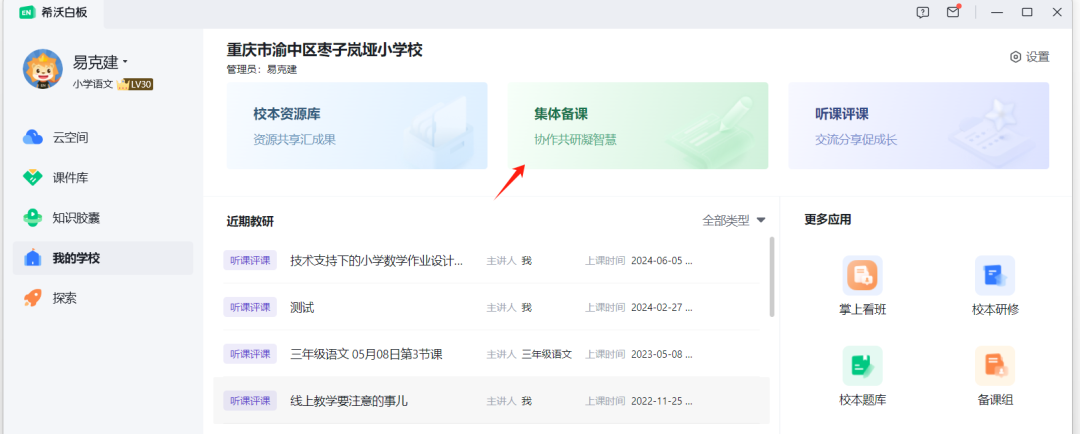Screen dimensions: 1080x434
Task: Minimize the 希沃白板 window
Action: [996, 12]
